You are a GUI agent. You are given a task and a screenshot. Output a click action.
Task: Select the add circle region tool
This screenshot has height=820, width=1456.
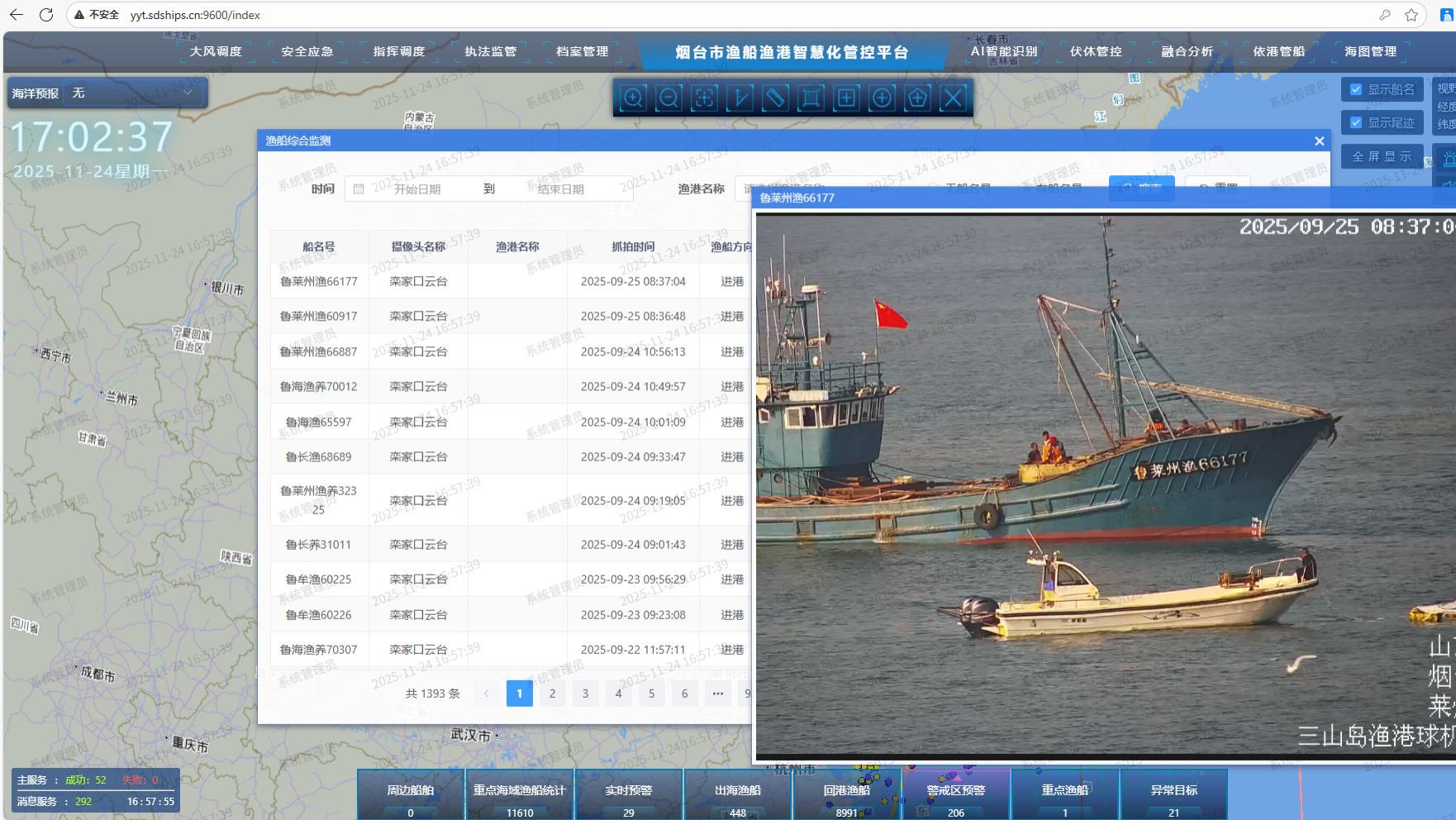(x=882, y=98)
